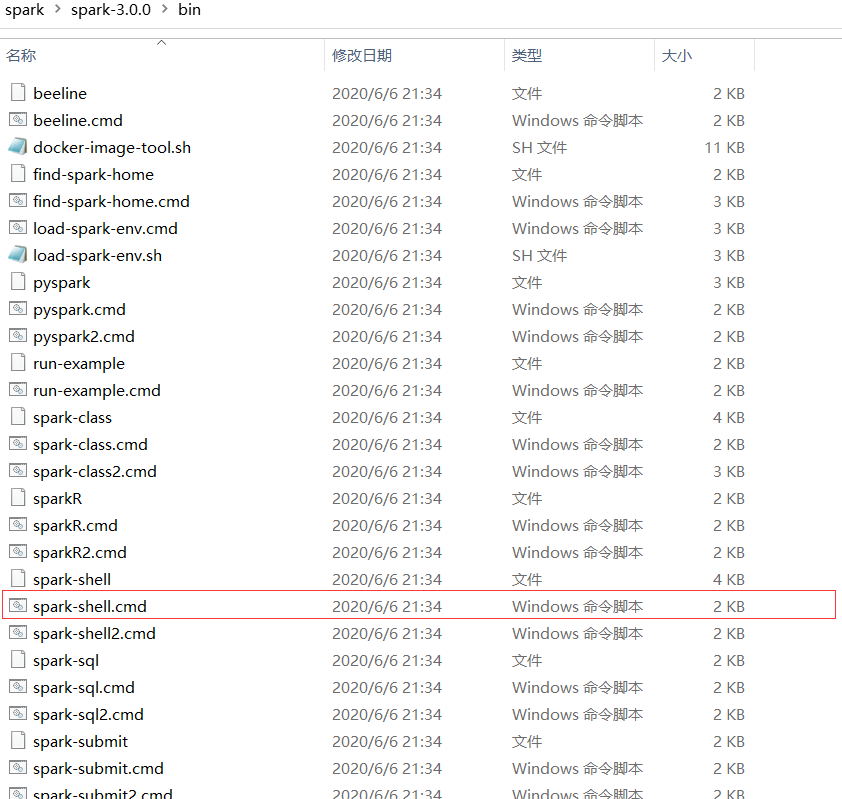Screen dimensions: 842x799
Task: Click the pyspark.cmd script icon
Action: pos(18,308)
